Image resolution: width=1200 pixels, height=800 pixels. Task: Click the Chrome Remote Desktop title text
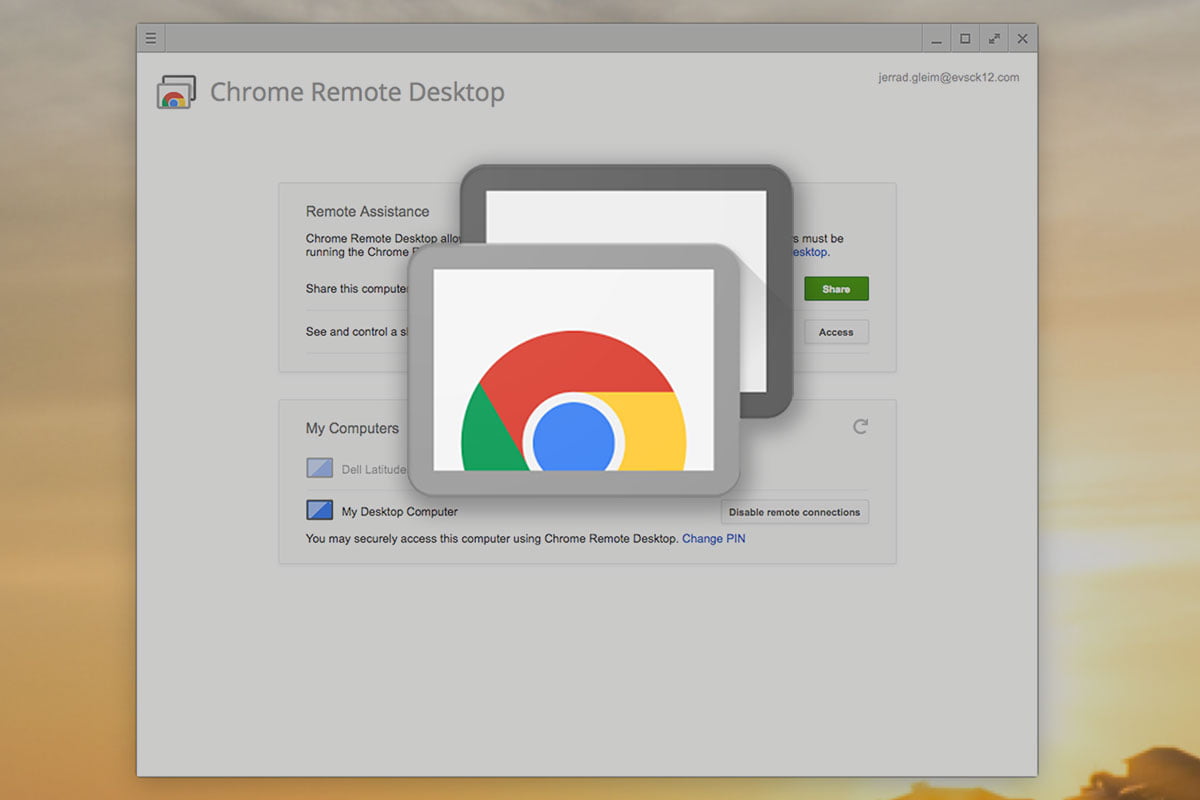pyautogui.click(x=357, y=92)
